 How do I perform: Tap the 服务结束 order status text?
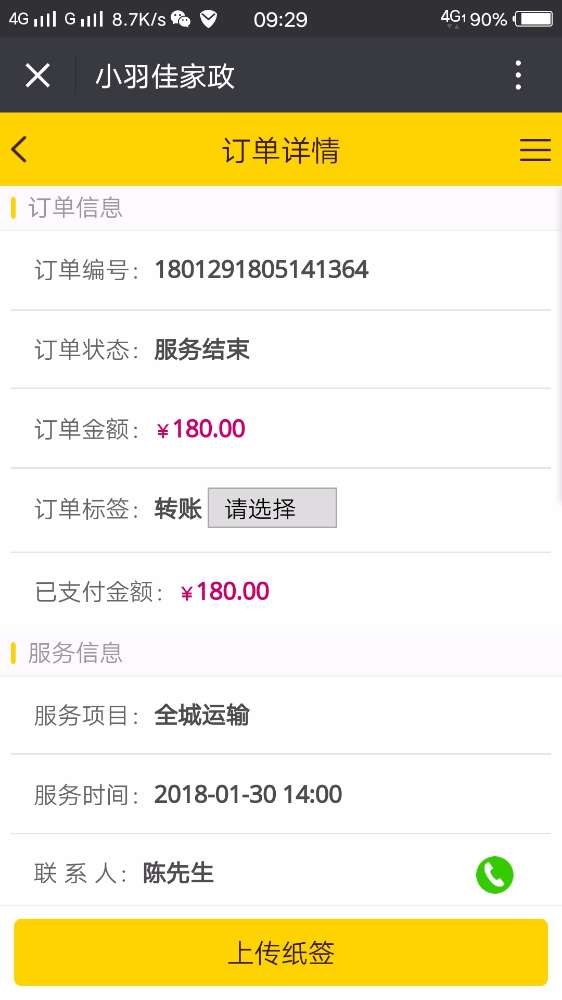[202, 349]
